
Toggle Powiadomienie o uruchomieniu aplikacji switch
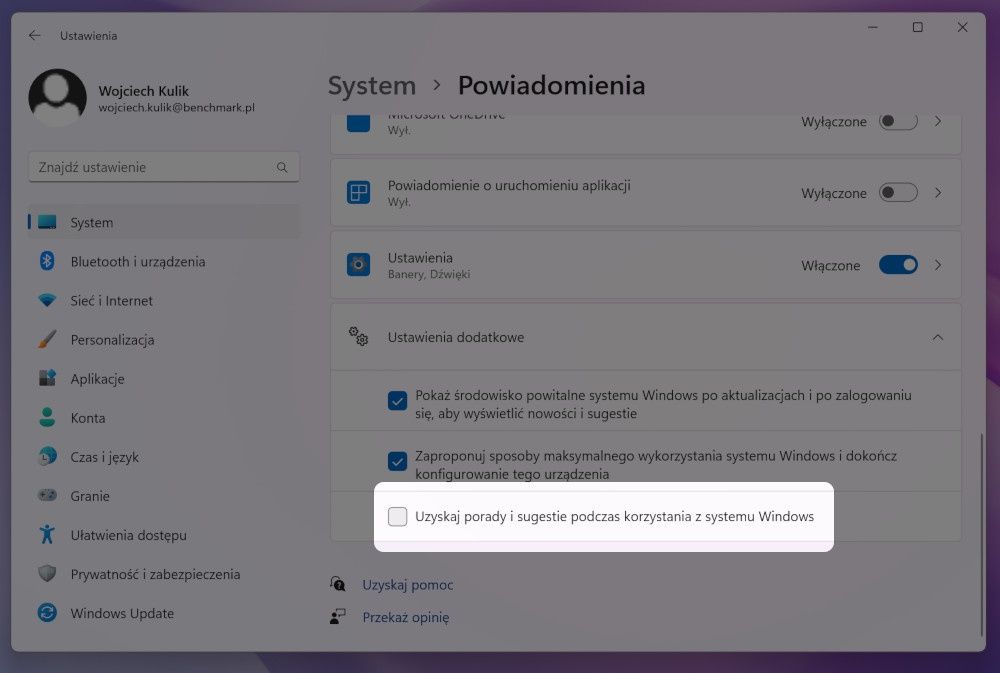tap(898, 193)
